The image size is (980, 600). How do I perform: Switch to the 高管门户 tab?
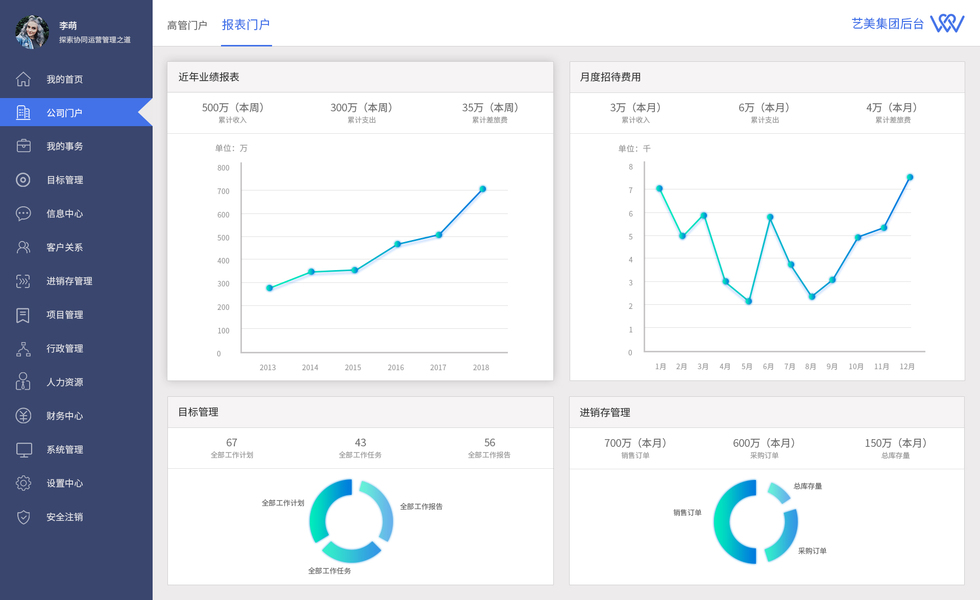click(x=187, y=25)
